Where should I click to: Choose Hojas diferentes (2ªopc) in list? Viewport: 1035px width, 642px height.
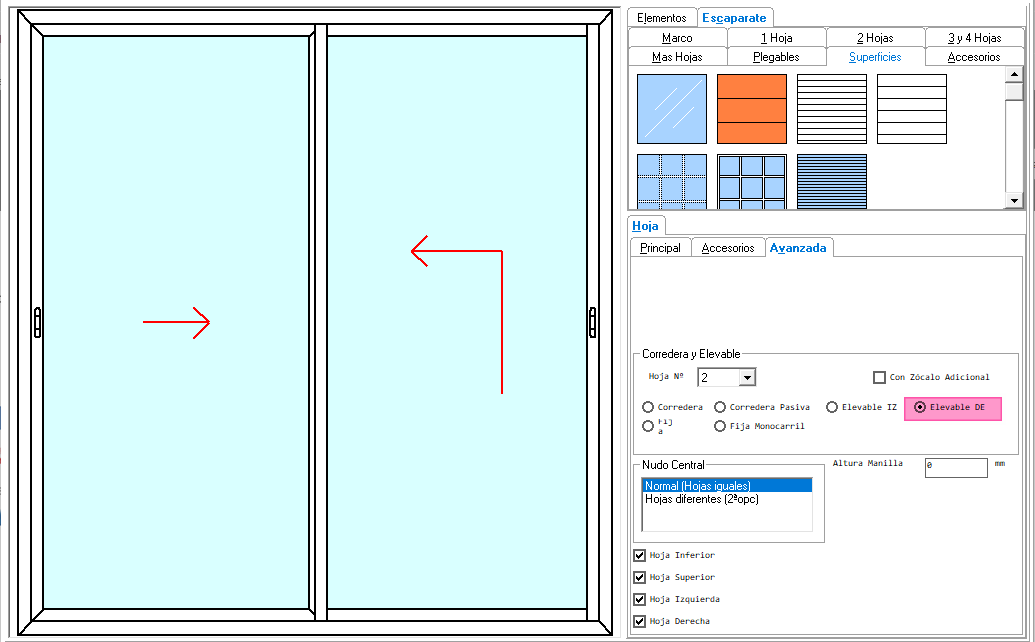click(727, 499)
